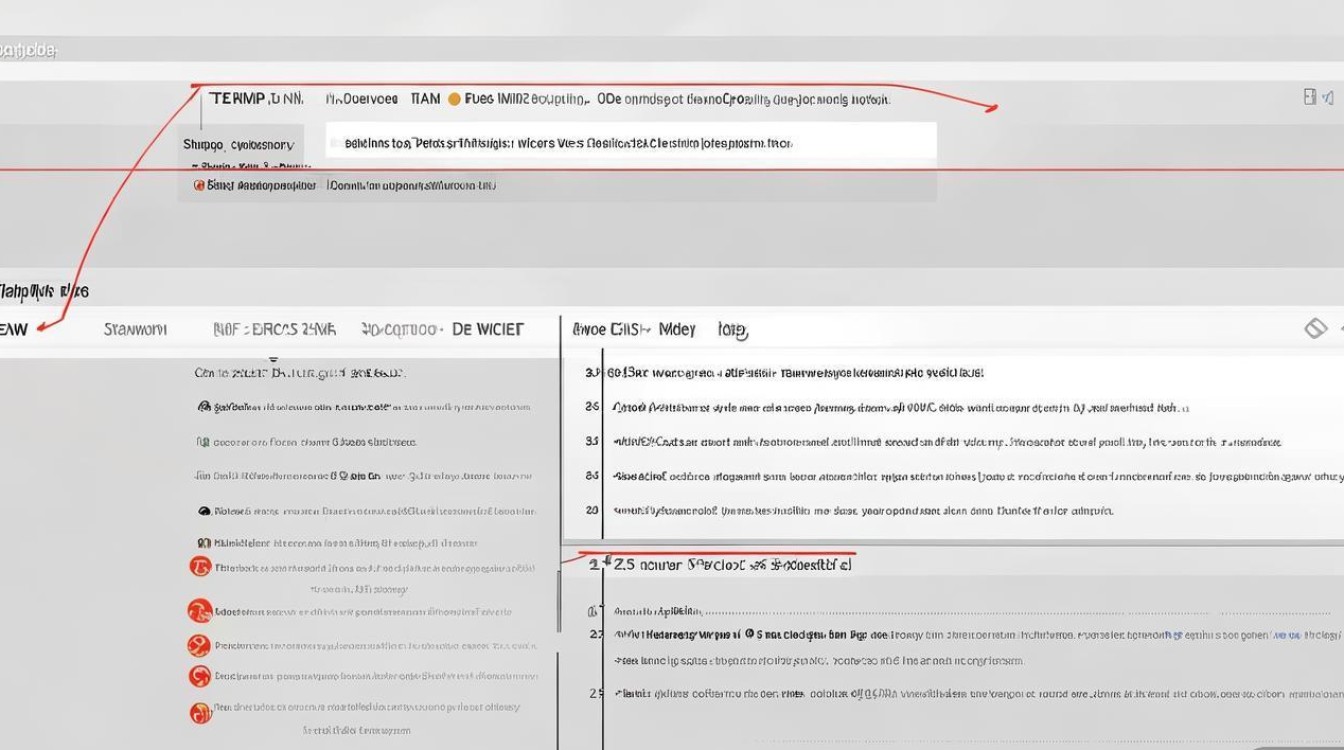Switch to the "Stanwori" tab
1344x750 pixels.
[135, 329]
